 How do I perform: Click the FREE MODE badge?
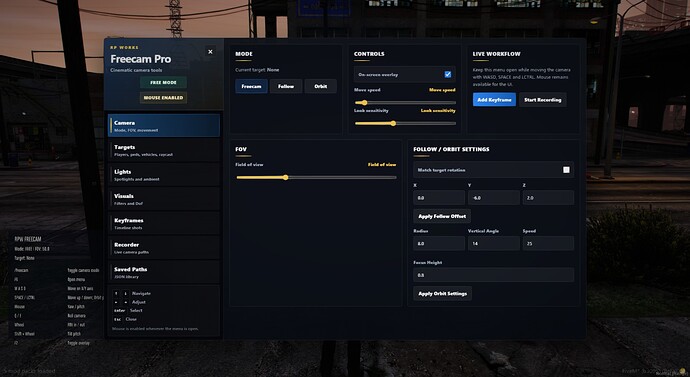point(163,82)
